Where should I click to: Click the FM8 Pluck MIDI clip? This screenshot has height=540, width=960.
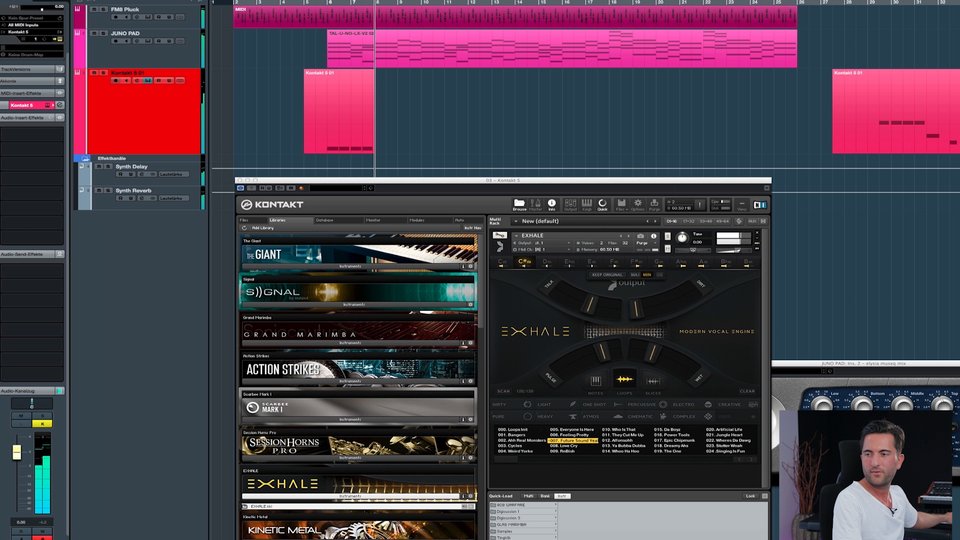click(514, 17)
